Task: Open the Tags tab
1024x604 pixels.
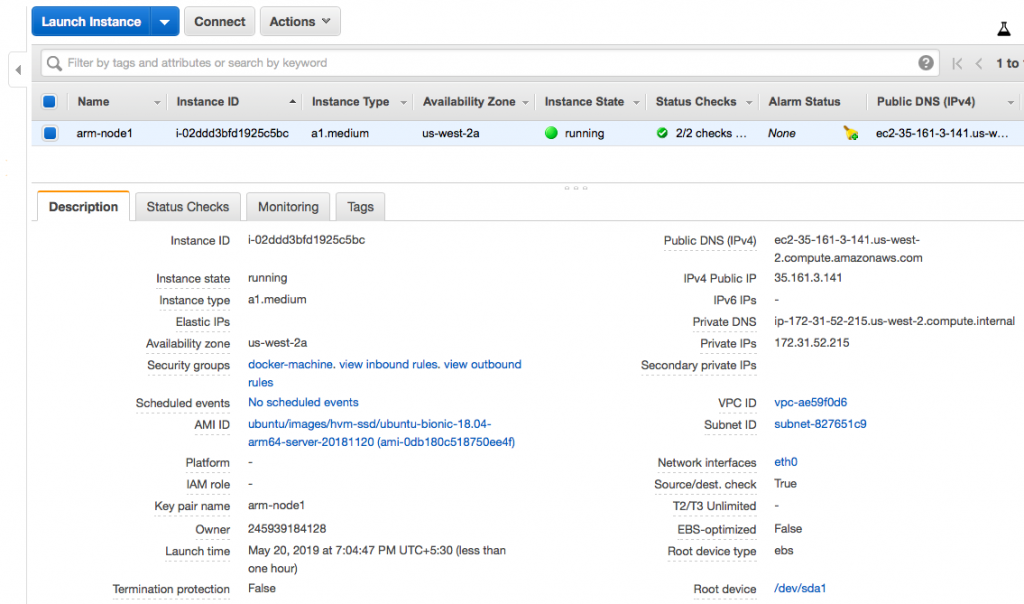Action: click(x=360, y=207)
